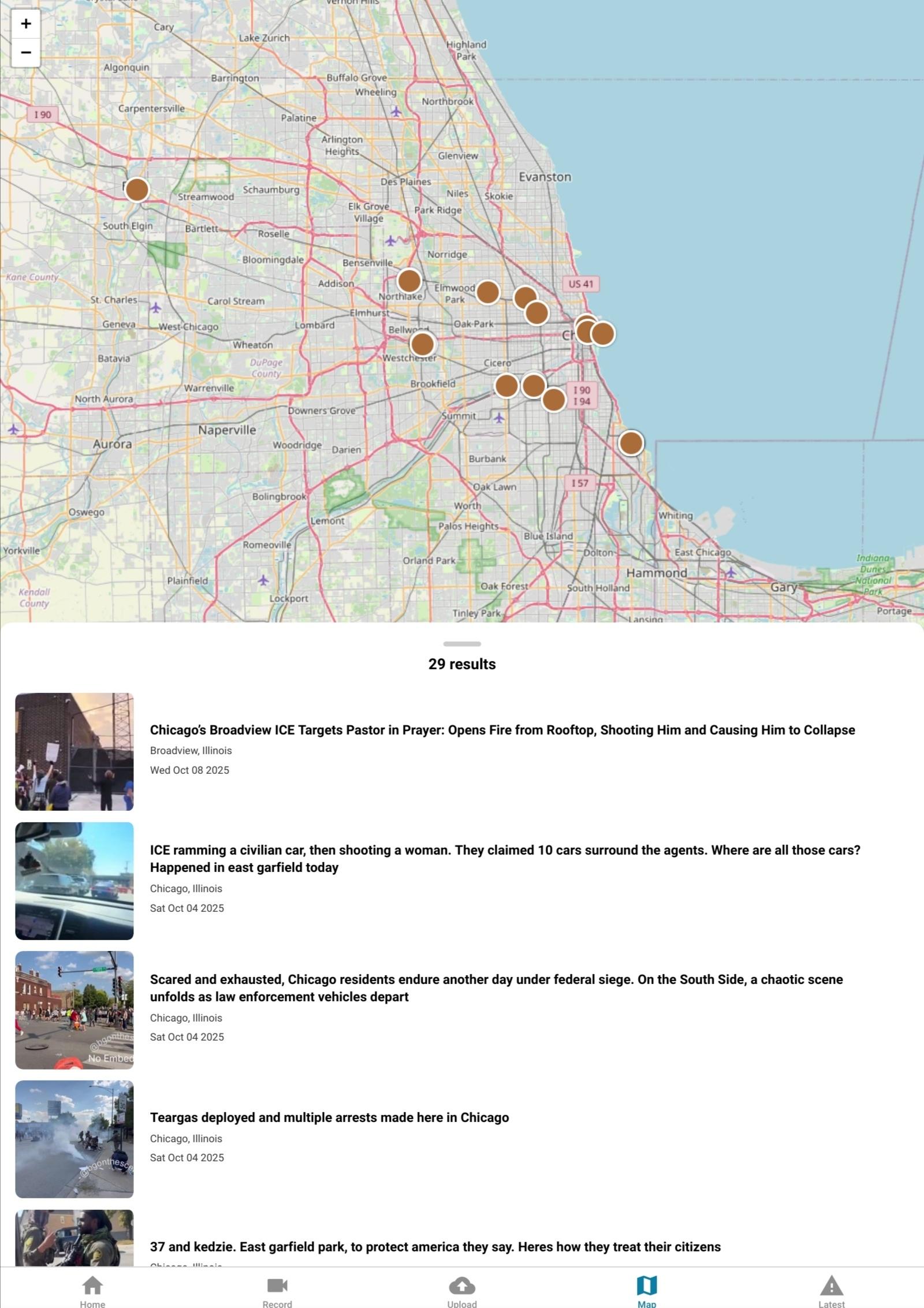Image resolution: width=924 pixels, height=1308 pixels.
Task: Select the Map tab
Action: click(x=646, y=1290)
